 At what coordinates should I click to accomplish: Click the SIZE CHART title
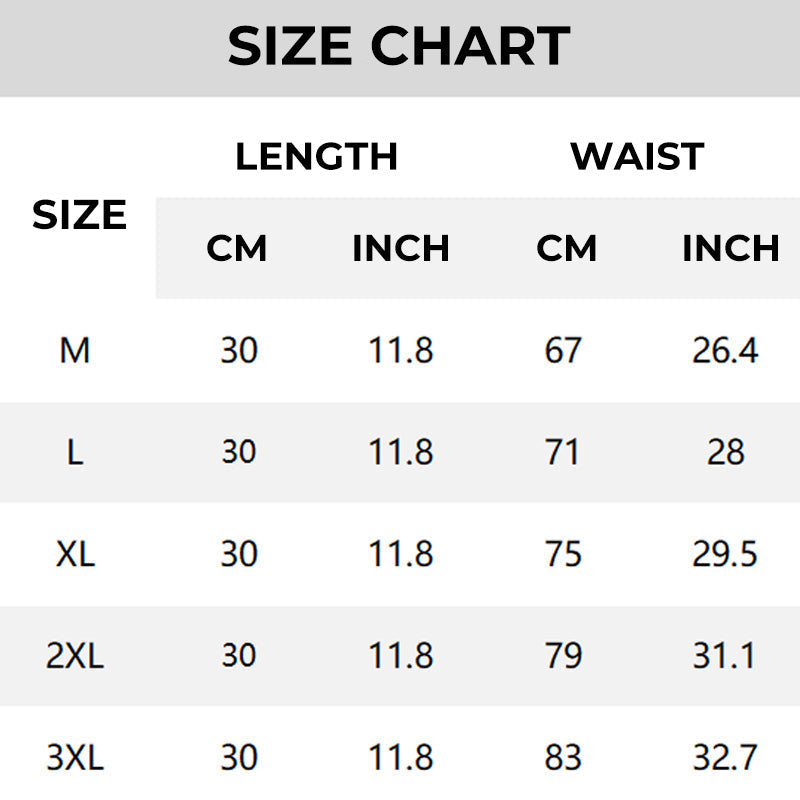399,47
